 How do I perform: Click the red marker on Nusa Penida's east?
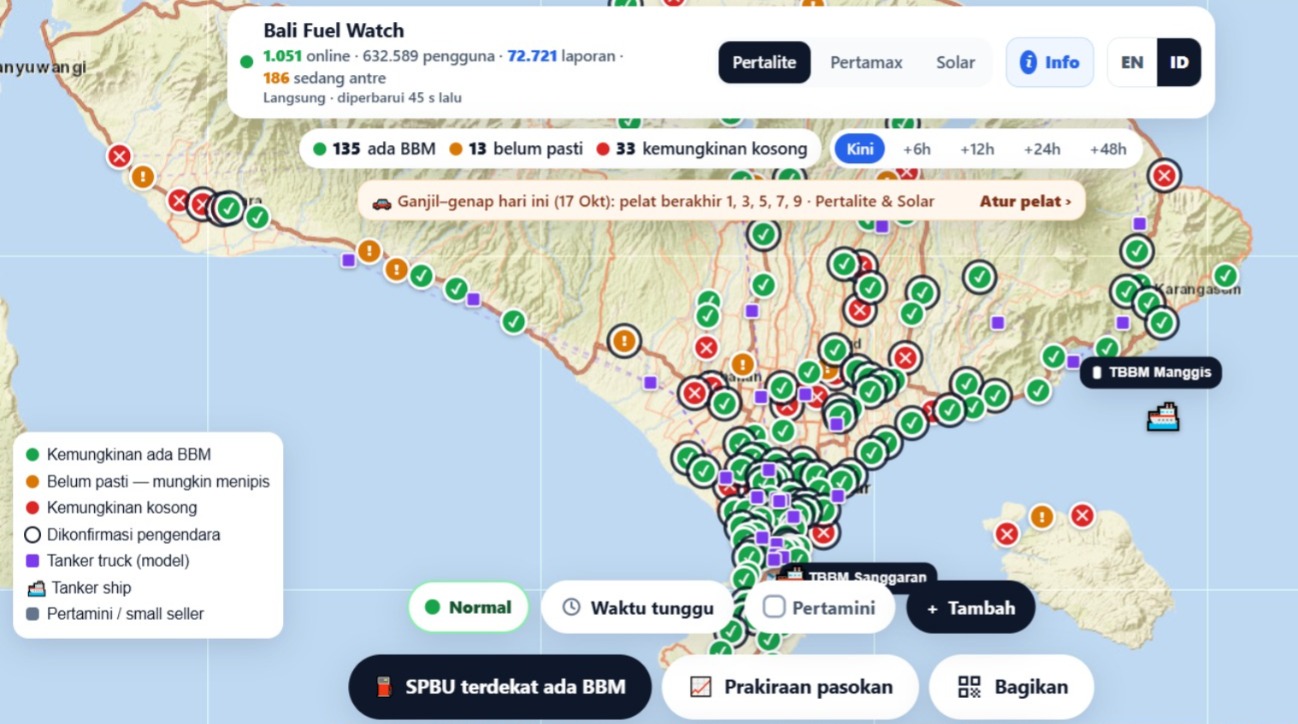click(1082, 516)
